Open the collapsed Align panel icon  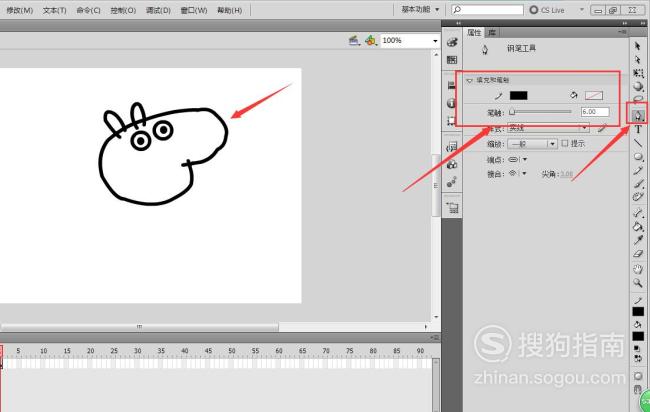[x=452, y=86]
